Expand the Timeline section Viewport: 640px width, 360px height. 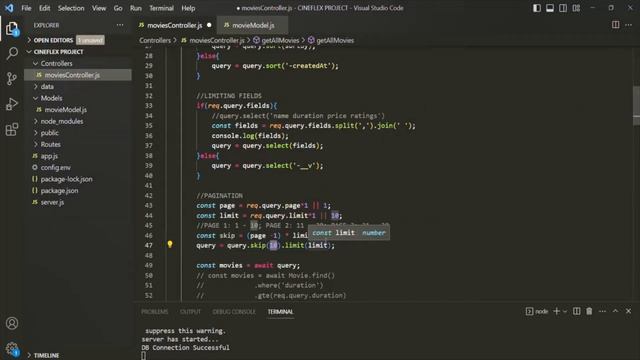(x=46, y=356)
